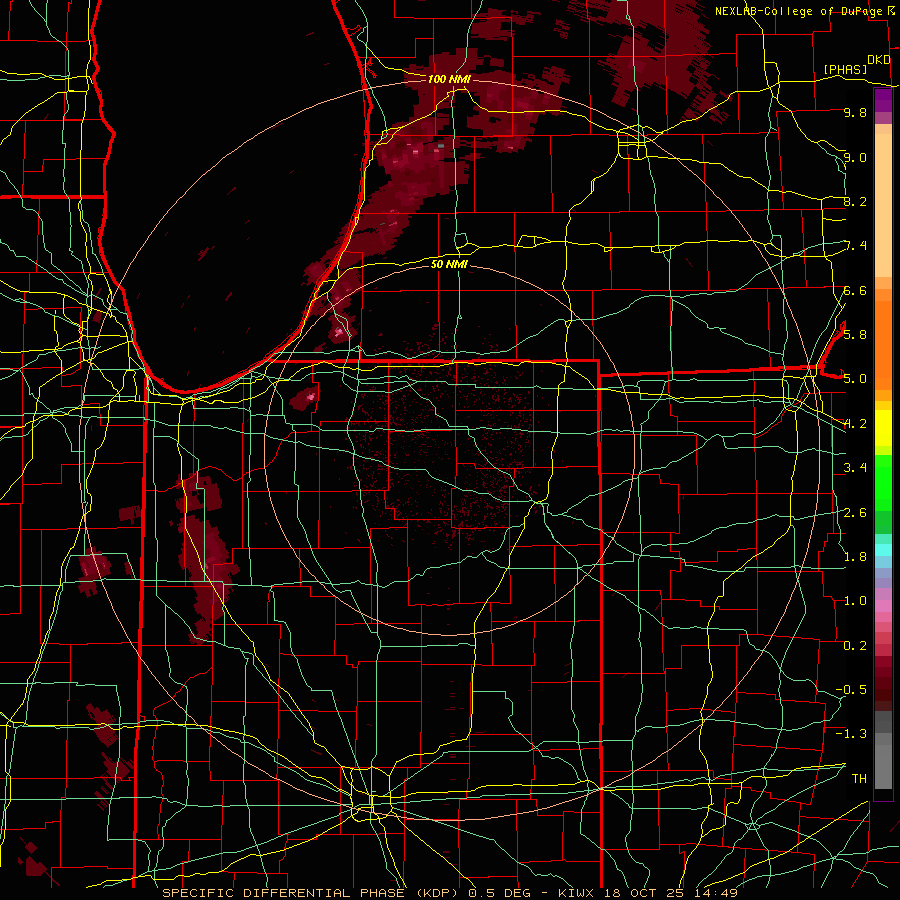Click the 100 NMI range ring label
Screen dimensions: 900x900
click(x=449, y=79)
